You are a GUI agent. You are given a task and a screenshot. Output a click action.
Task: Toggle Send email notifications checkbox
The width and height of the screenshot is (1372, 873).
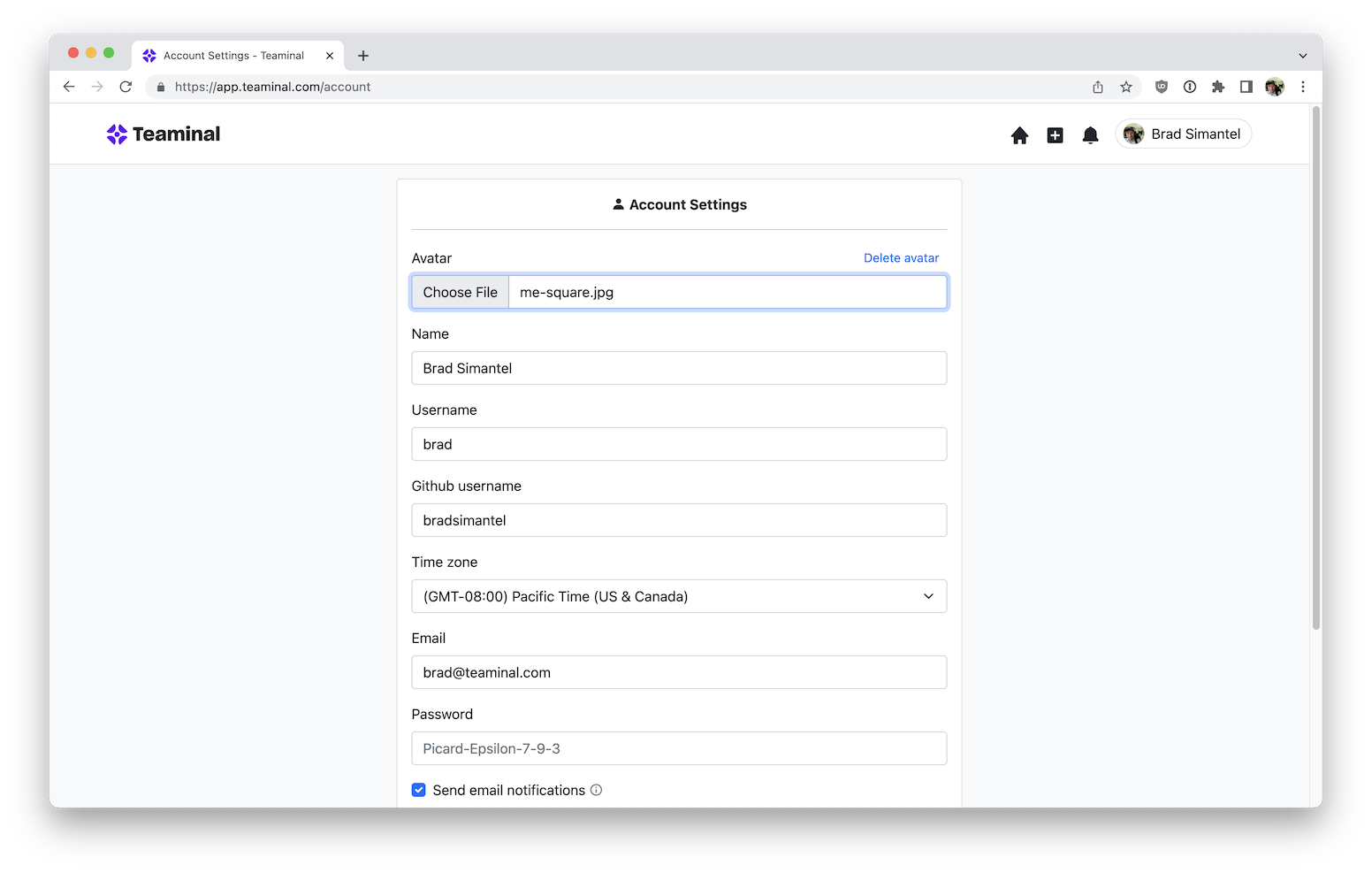(x=419, y=790)
